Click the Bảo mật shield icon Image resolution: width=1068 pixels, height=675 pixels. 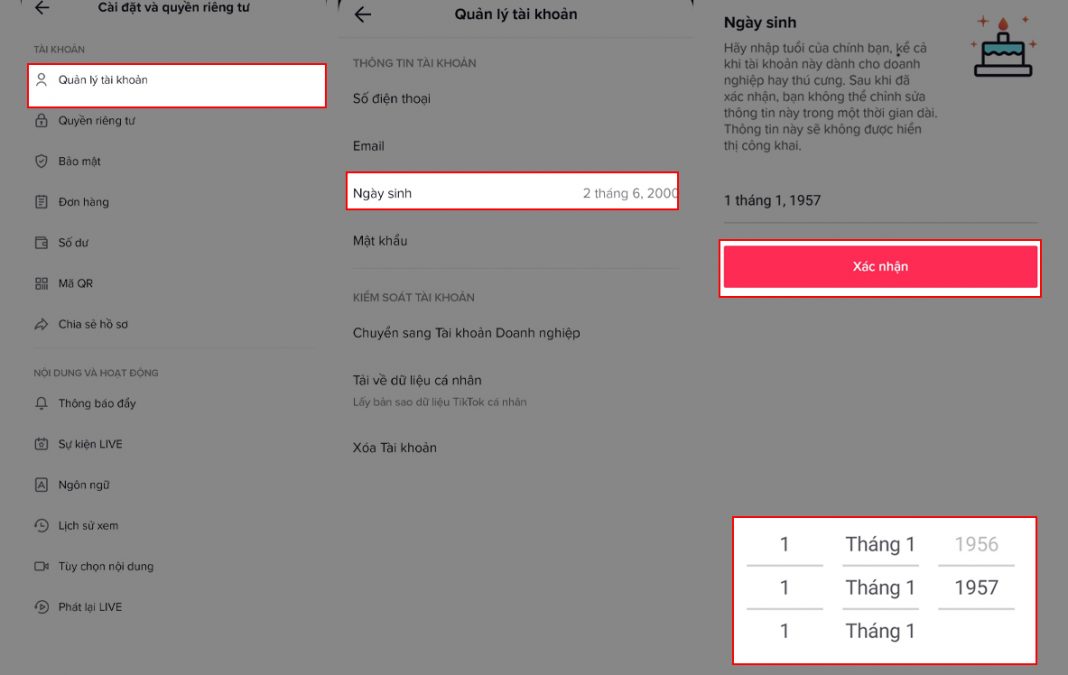(41, 161)
